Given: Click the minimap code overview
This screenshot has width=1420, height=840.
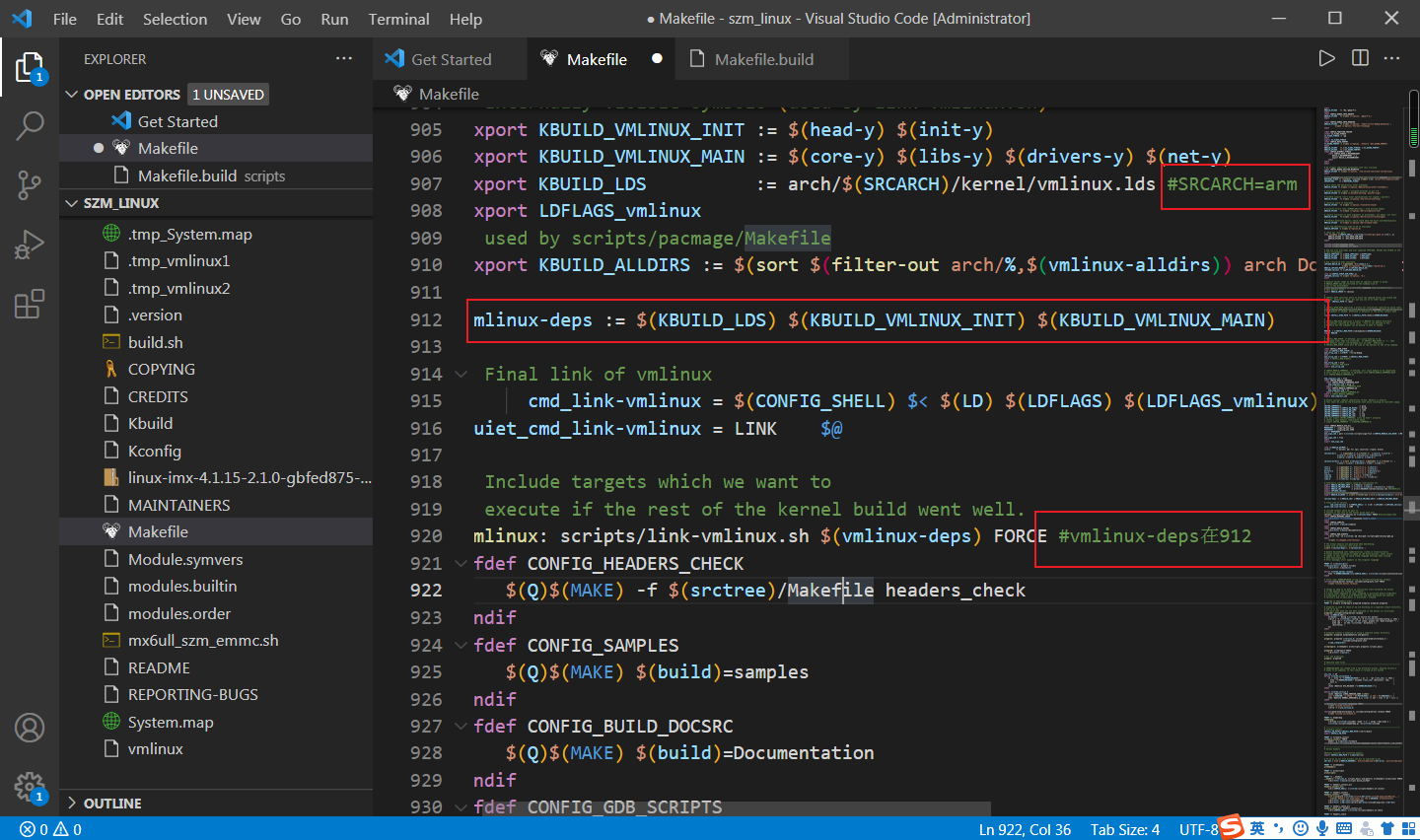Looking at the screenshot, I should (x=1364, y=459).
